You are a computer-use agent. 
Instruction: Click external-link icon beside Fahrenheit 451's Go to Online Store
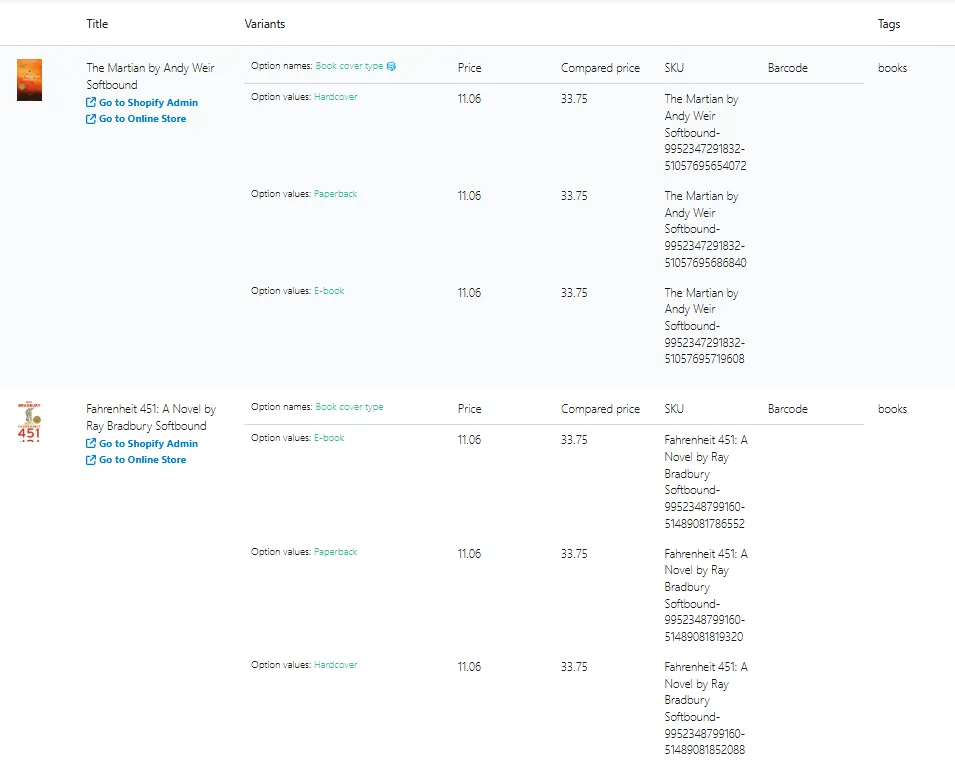click(x=91, y=460)
